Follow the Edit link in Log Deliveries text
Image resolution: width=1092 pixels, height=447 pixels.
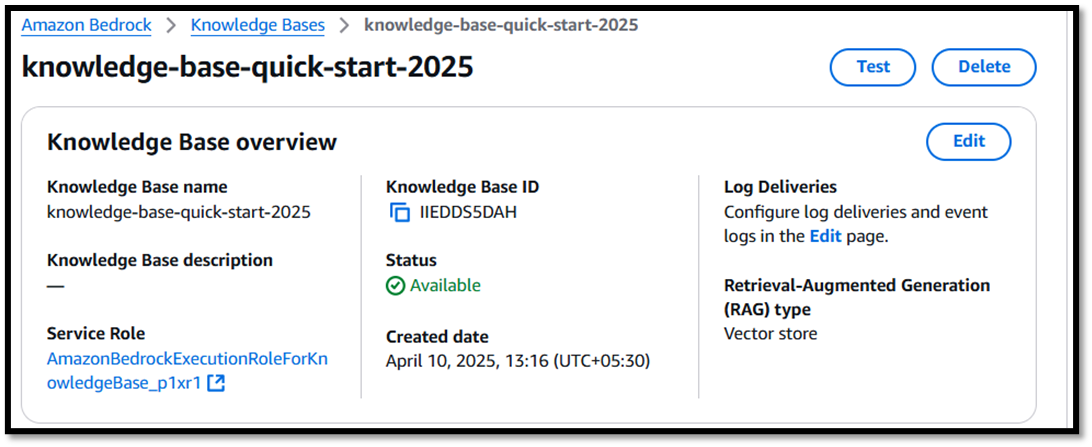(x=825, y=237)
